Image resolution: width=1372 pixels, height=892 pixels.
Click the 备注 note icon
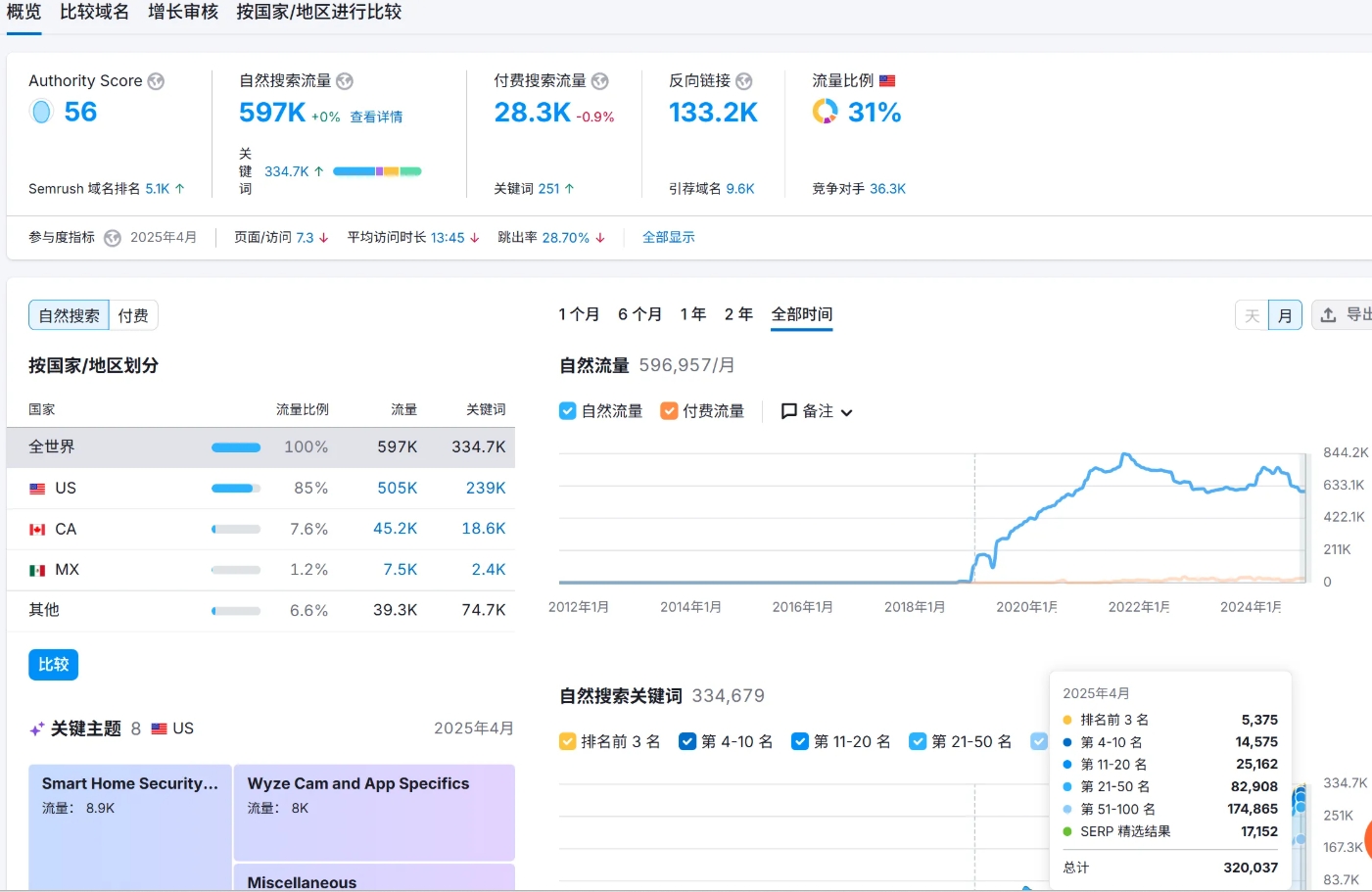click(x=788, y=411)
